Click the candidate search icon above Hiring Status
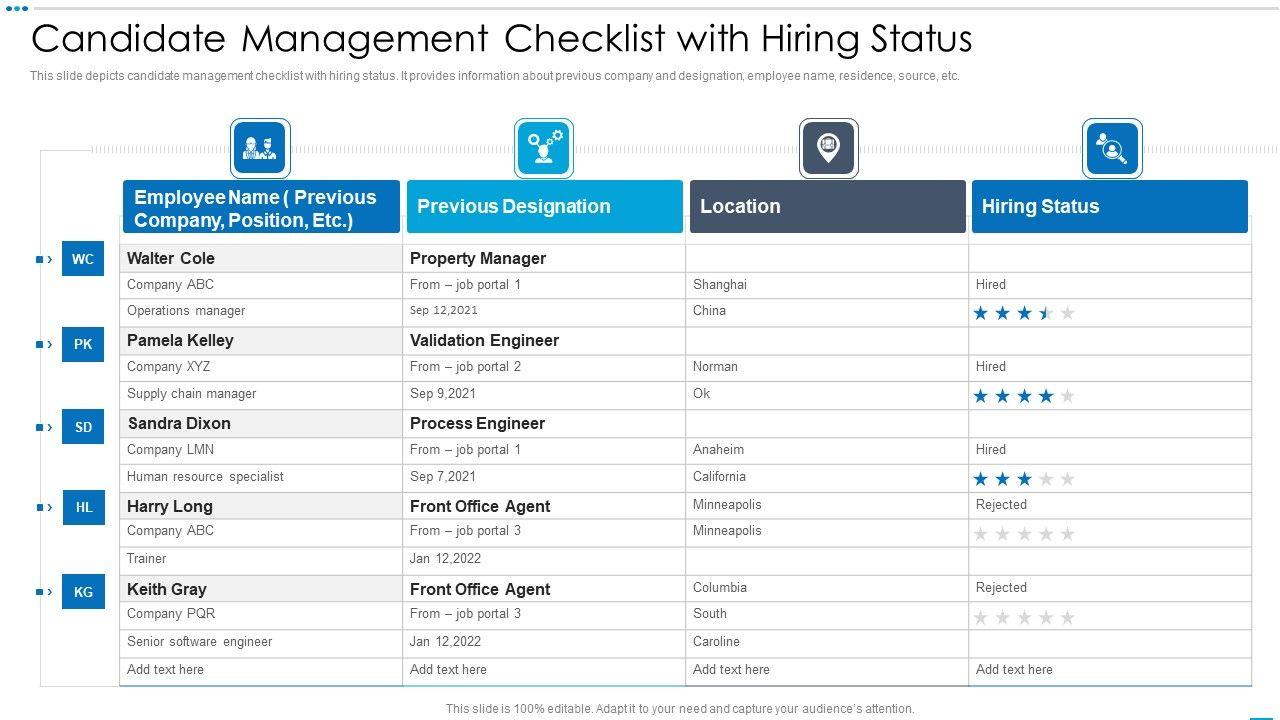Viewport: 1280px width, 720px height. [1112, 148]
